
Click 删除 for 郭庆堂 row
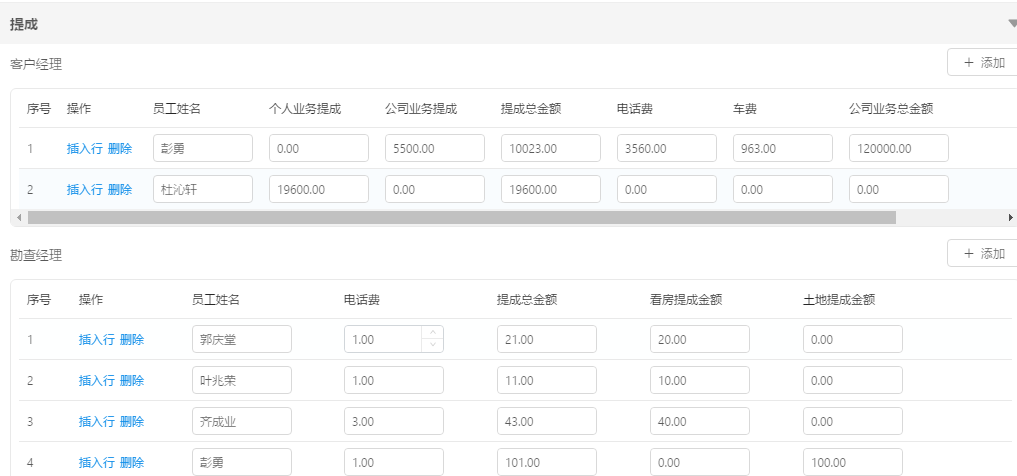[x=132, y=339]
